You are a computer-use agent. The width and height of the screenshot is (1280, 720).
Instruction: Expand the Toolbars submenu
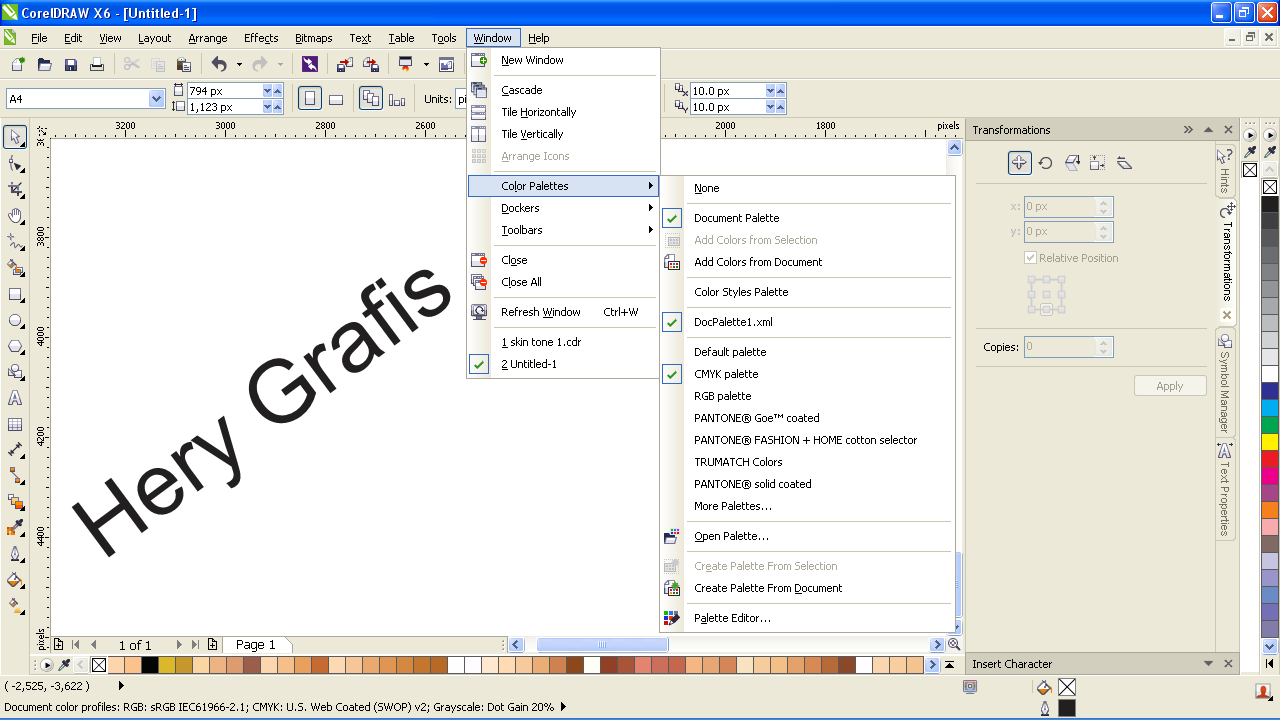[x=562, y=230]
